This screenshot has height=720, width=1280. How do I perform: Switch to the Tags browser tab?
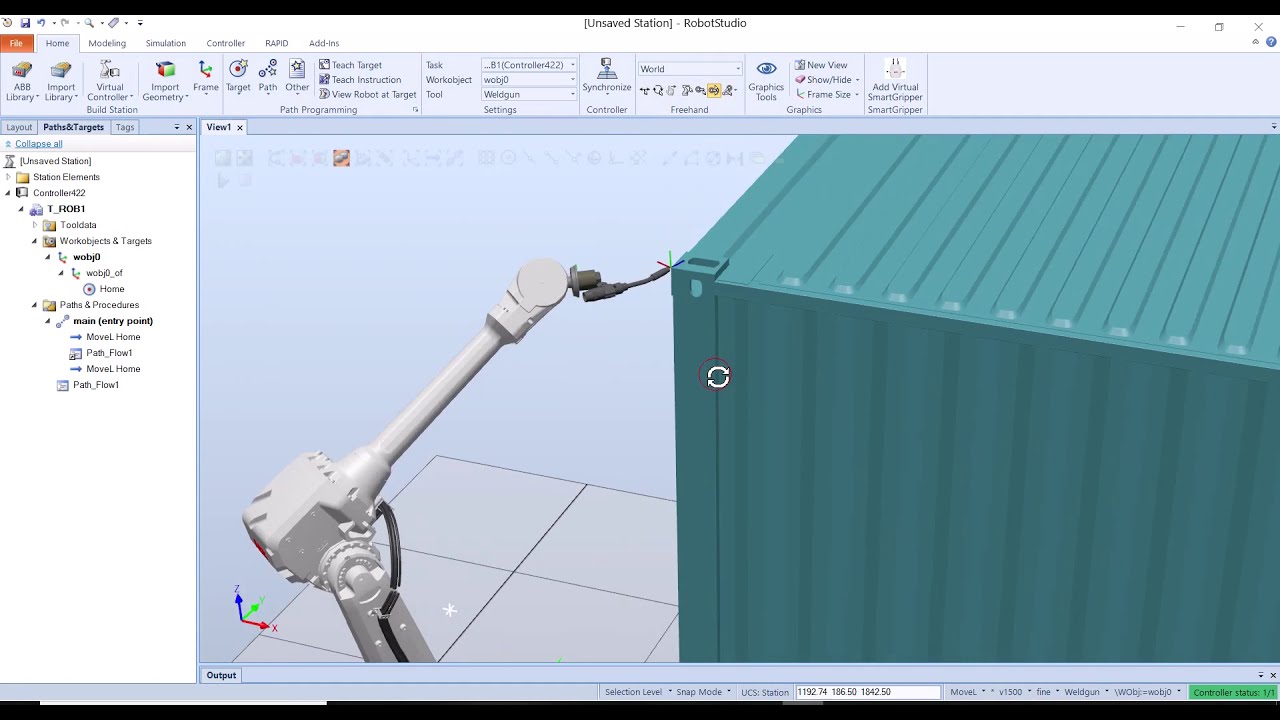(125, 127)
